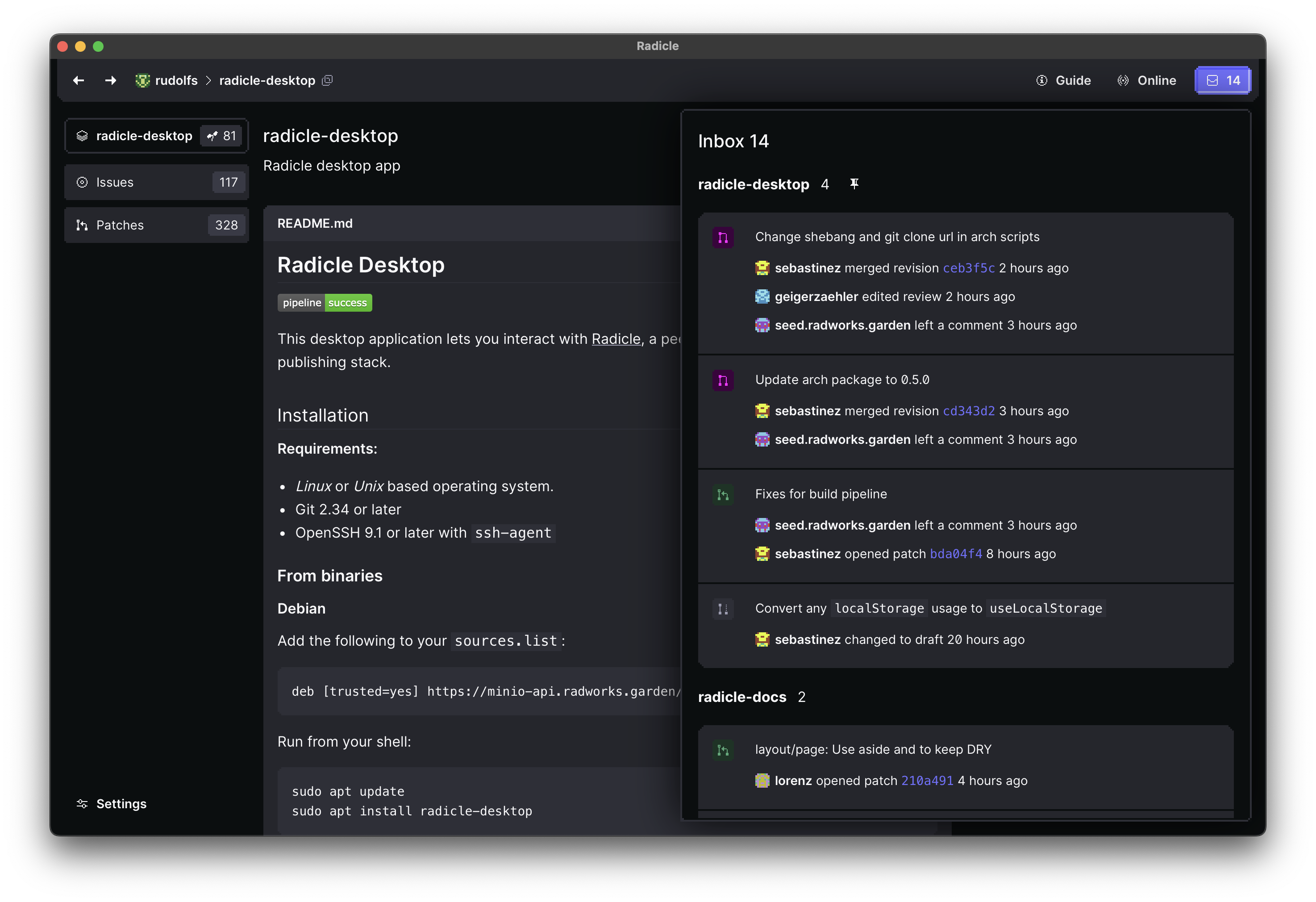Image resolution: width=1316 pixels, height=902 pixels.
Task: Click sebastinez avatar beside patch bda04f4
Action: coord(762,554)
